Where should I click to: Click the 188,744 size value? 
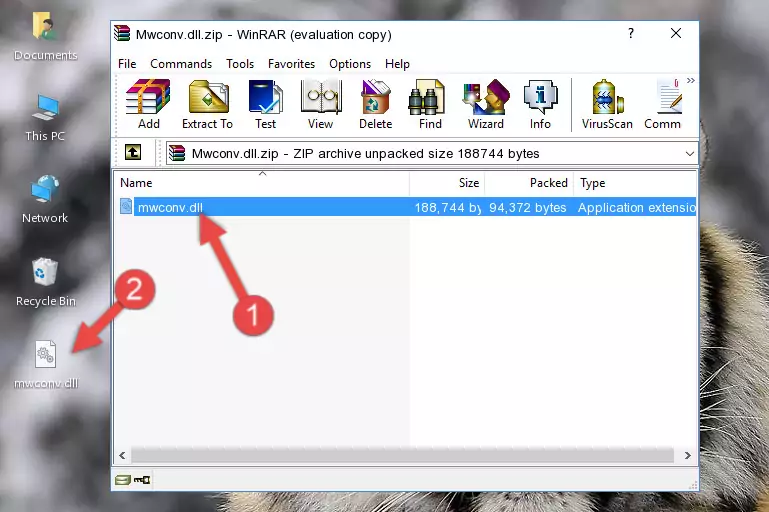pos(448,207)
